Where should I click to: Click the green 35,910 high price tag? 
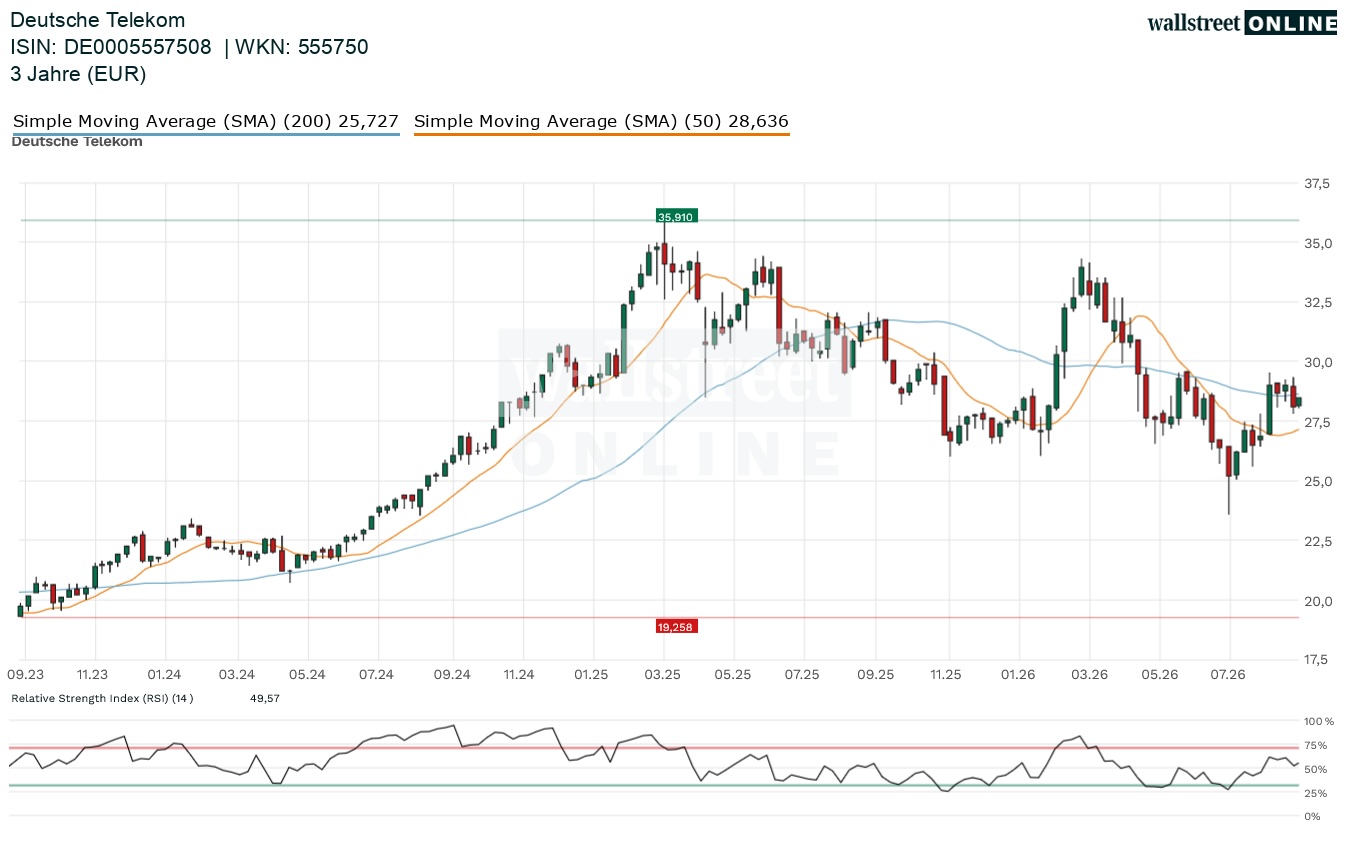point(676,216)
